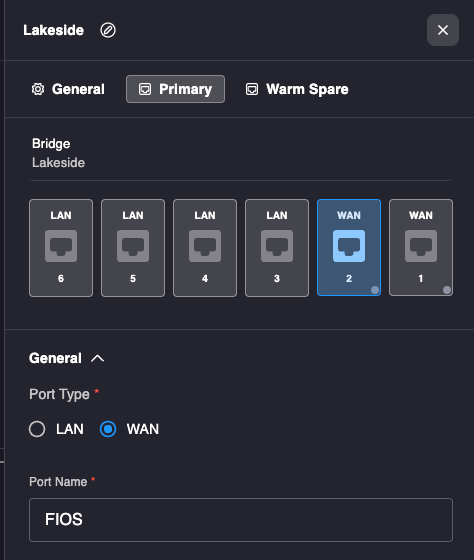Click the Port Name field containing FIOS
Screen dimensions: 474x560
(x=241, y=520)
